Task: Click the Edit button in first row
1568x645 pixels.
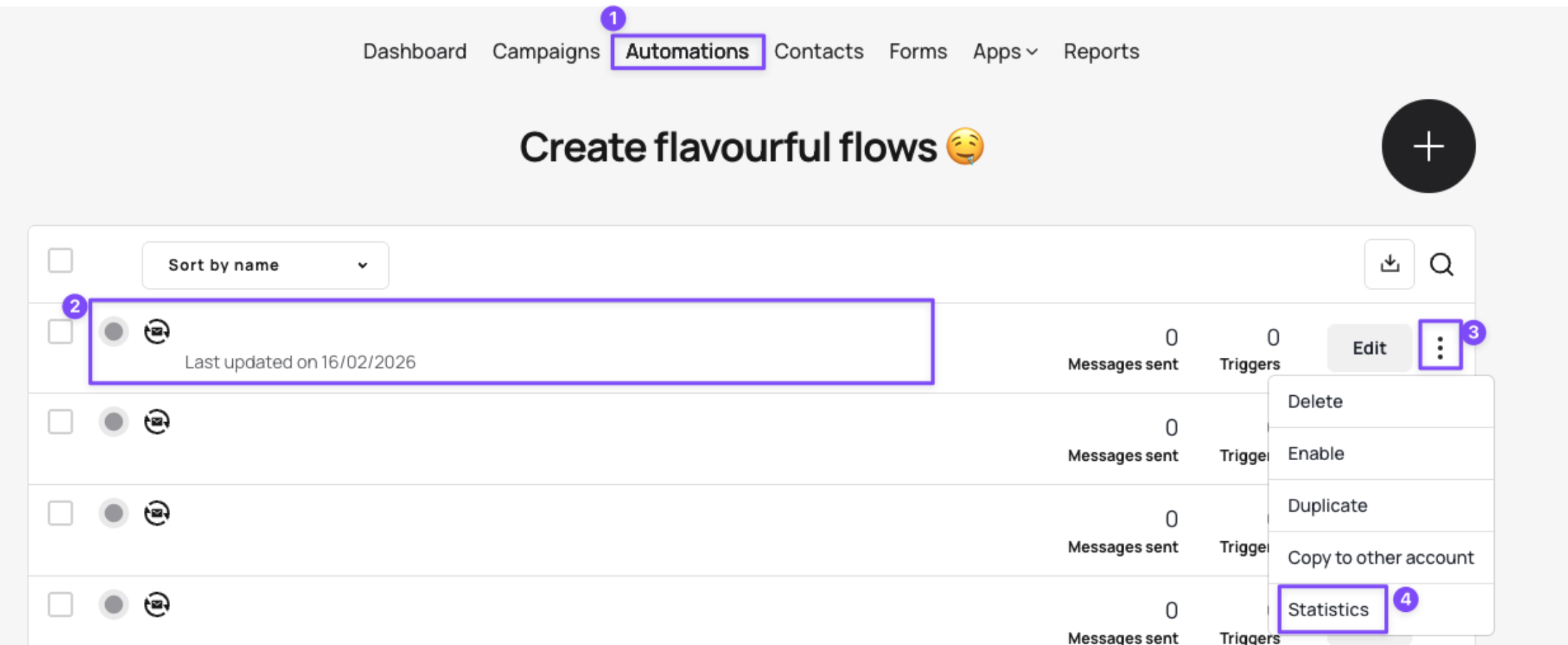Action: [1369, 348]
